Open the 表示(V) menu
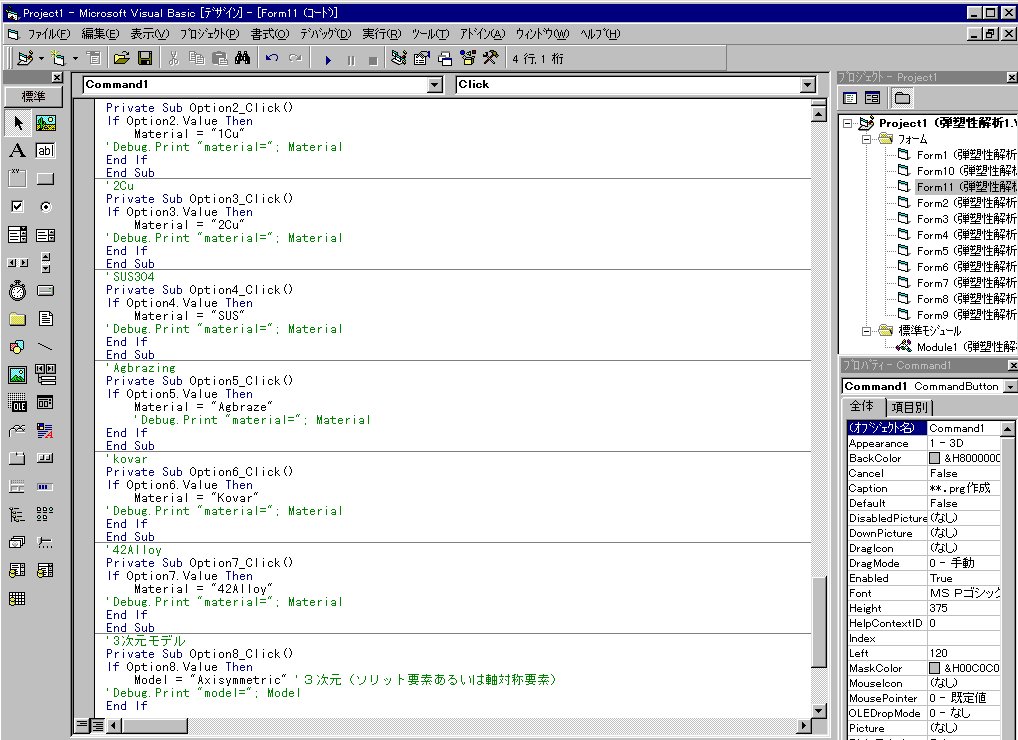 (149, 34)
